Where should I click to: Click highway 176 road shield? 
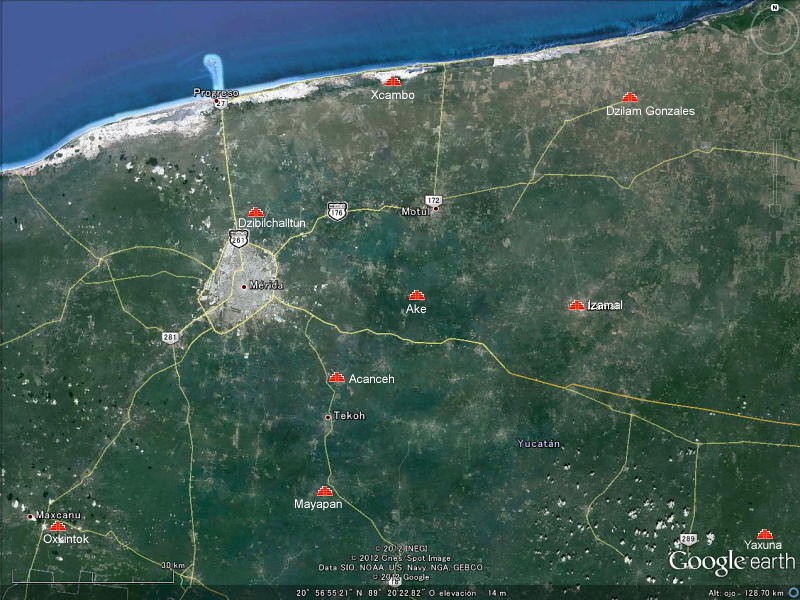pos(336,212)
